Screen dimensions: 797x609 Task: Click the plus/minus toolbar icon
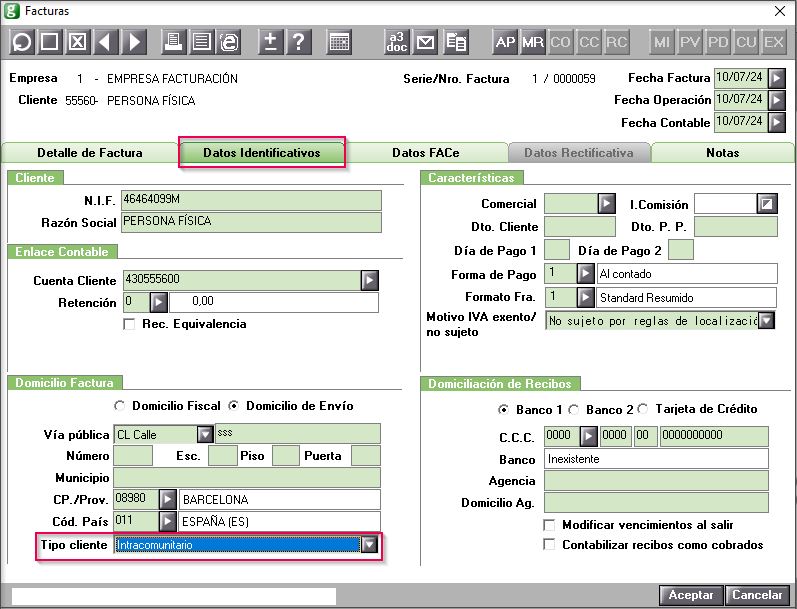270,42
